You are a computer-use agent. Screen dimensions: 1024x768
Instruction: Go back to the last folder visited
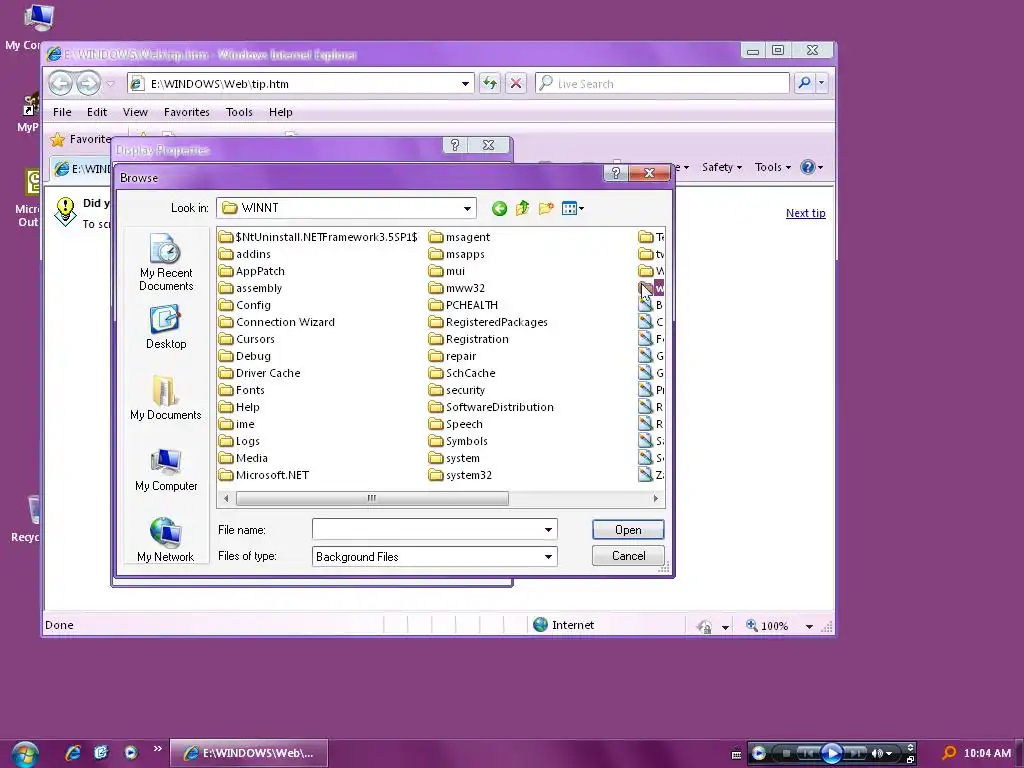pos(499,208)
